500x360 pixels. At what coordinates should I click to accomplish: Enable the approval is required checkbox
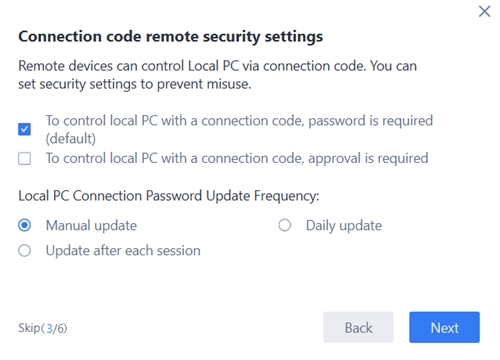[x=24, y=159]
